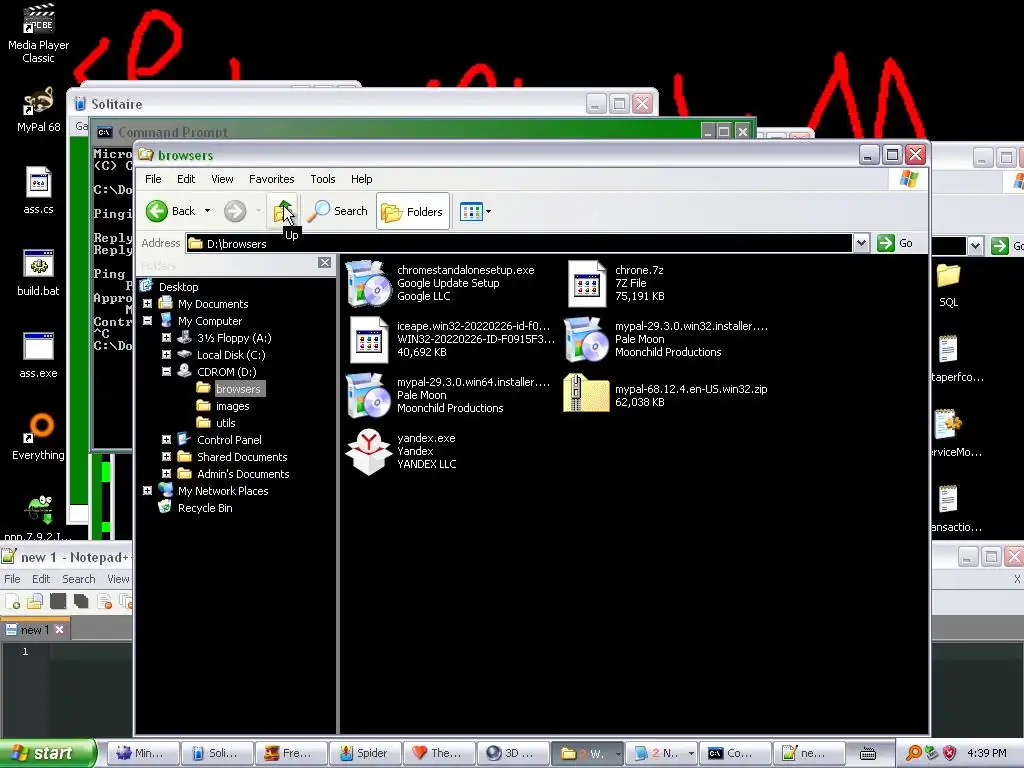
Task: Select the yandex.exe file icon
Action: tap(368, 451)
